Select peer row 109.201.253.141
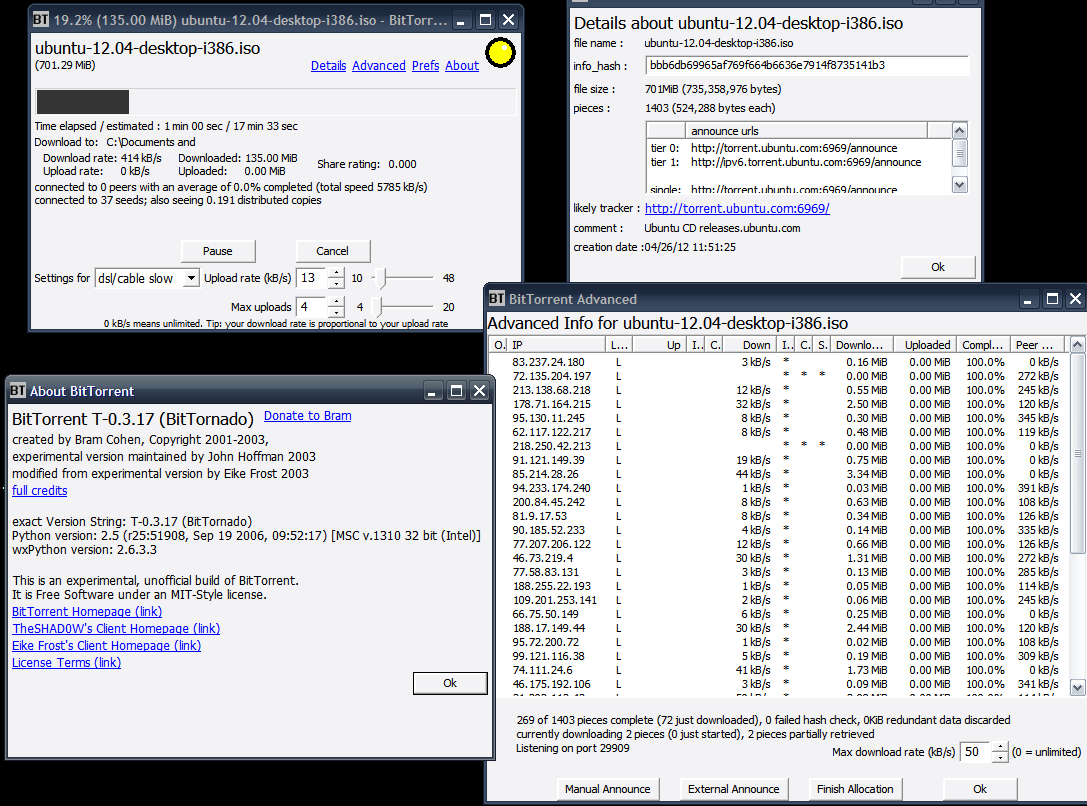 click(x=778, y=600)
